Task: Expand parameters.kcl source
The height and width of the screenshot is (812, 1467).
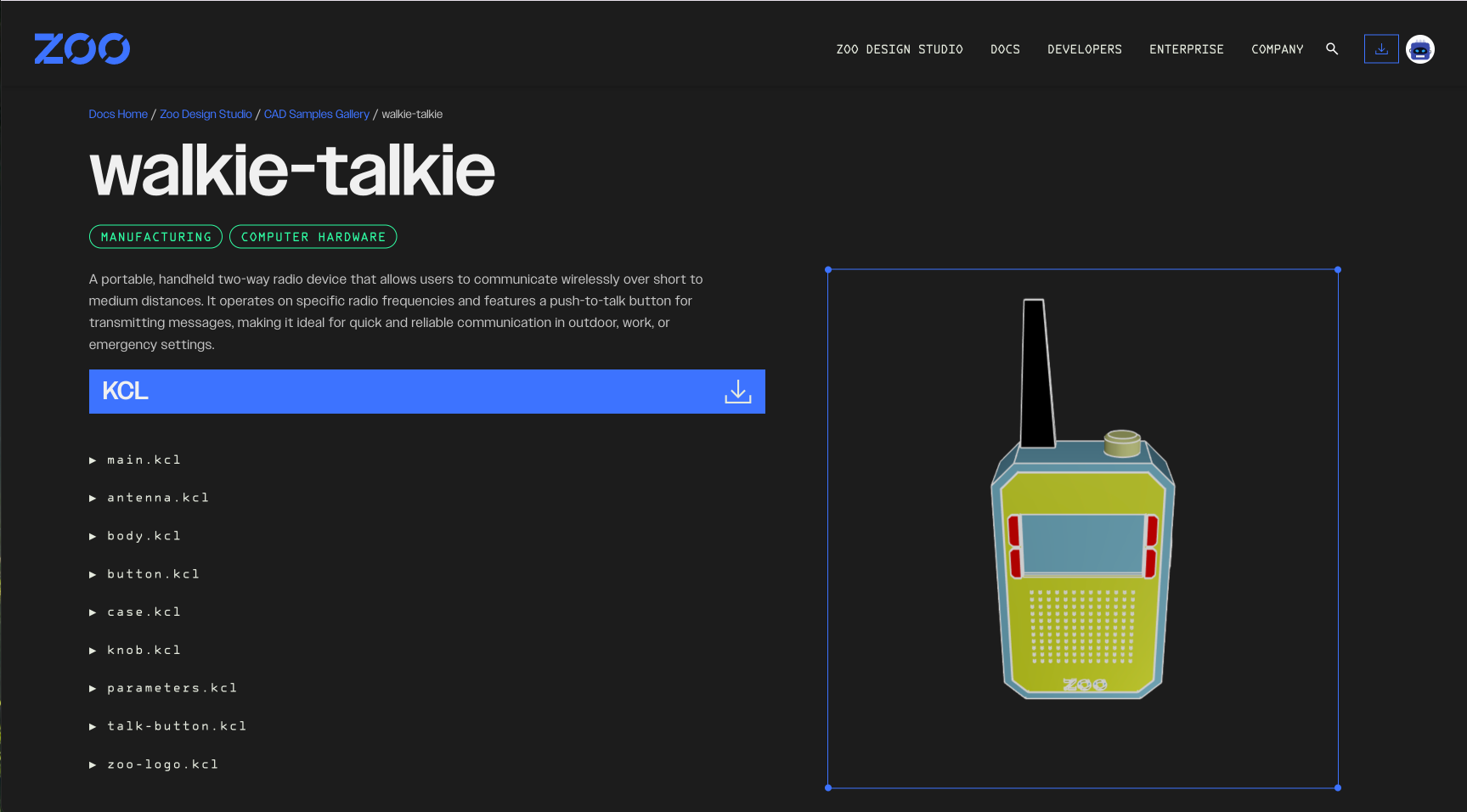Action: pyautogui.click(x=172, y=688)
